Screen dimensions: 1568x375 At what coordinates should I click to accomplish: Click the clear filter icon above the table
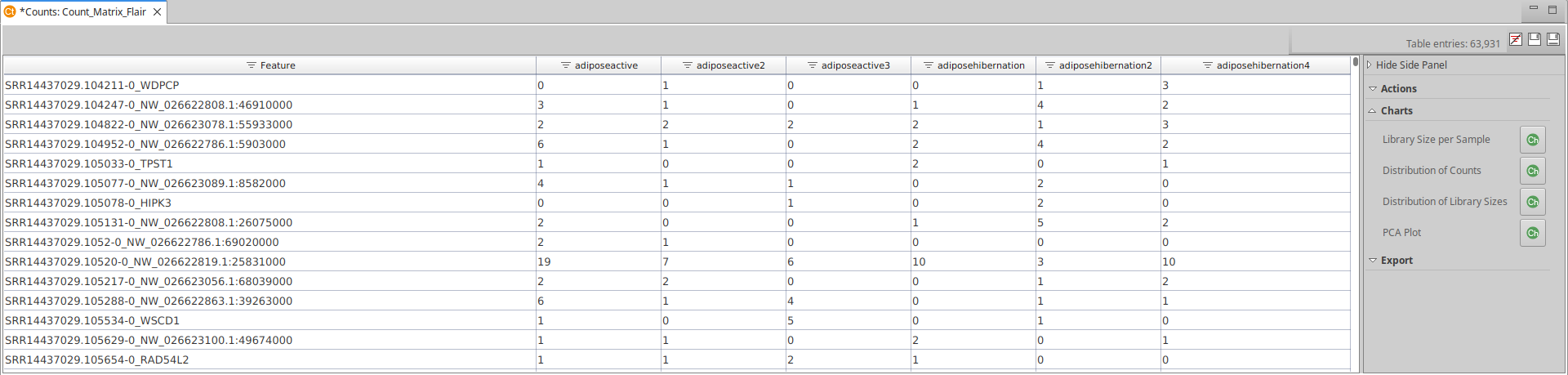pyautogui.click(x=1516, y=39)
